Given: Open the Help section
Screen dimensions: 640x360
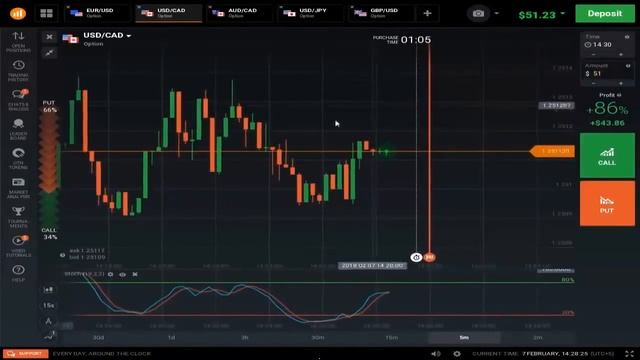Looking at the screenshot, I should [18, 273].
